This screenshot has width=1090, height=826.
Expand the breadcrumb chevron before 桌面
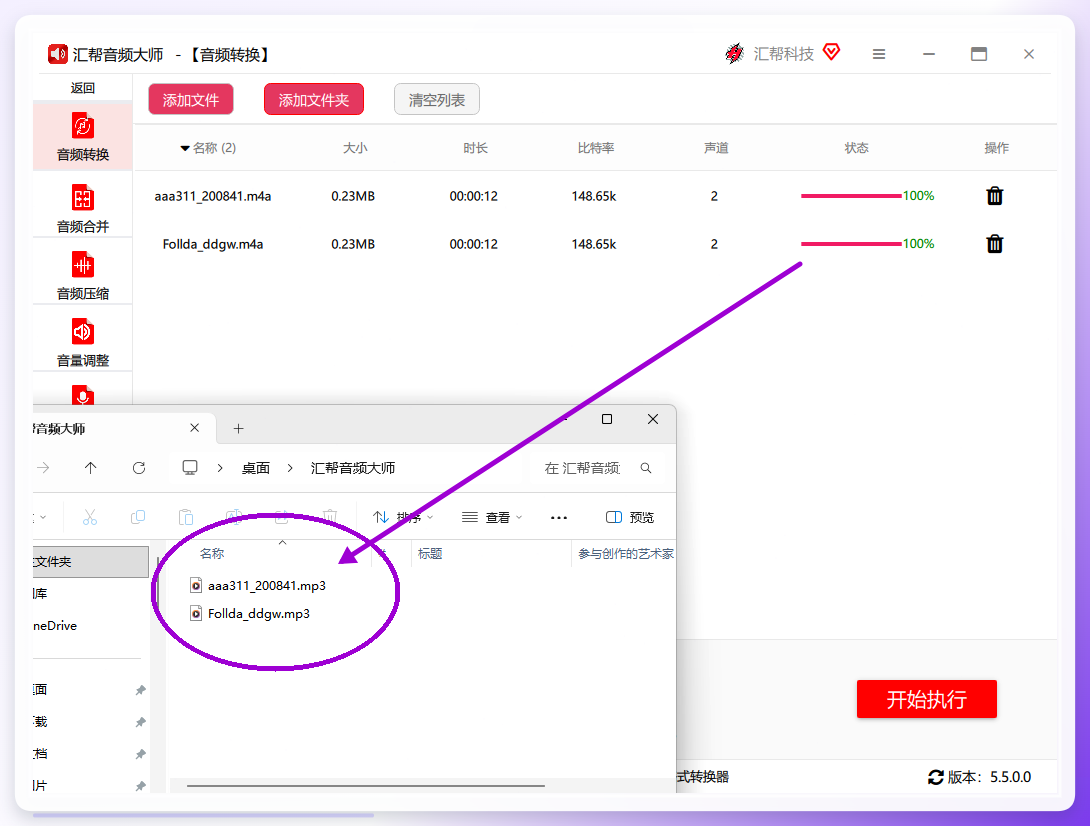[x=220, y=468]
